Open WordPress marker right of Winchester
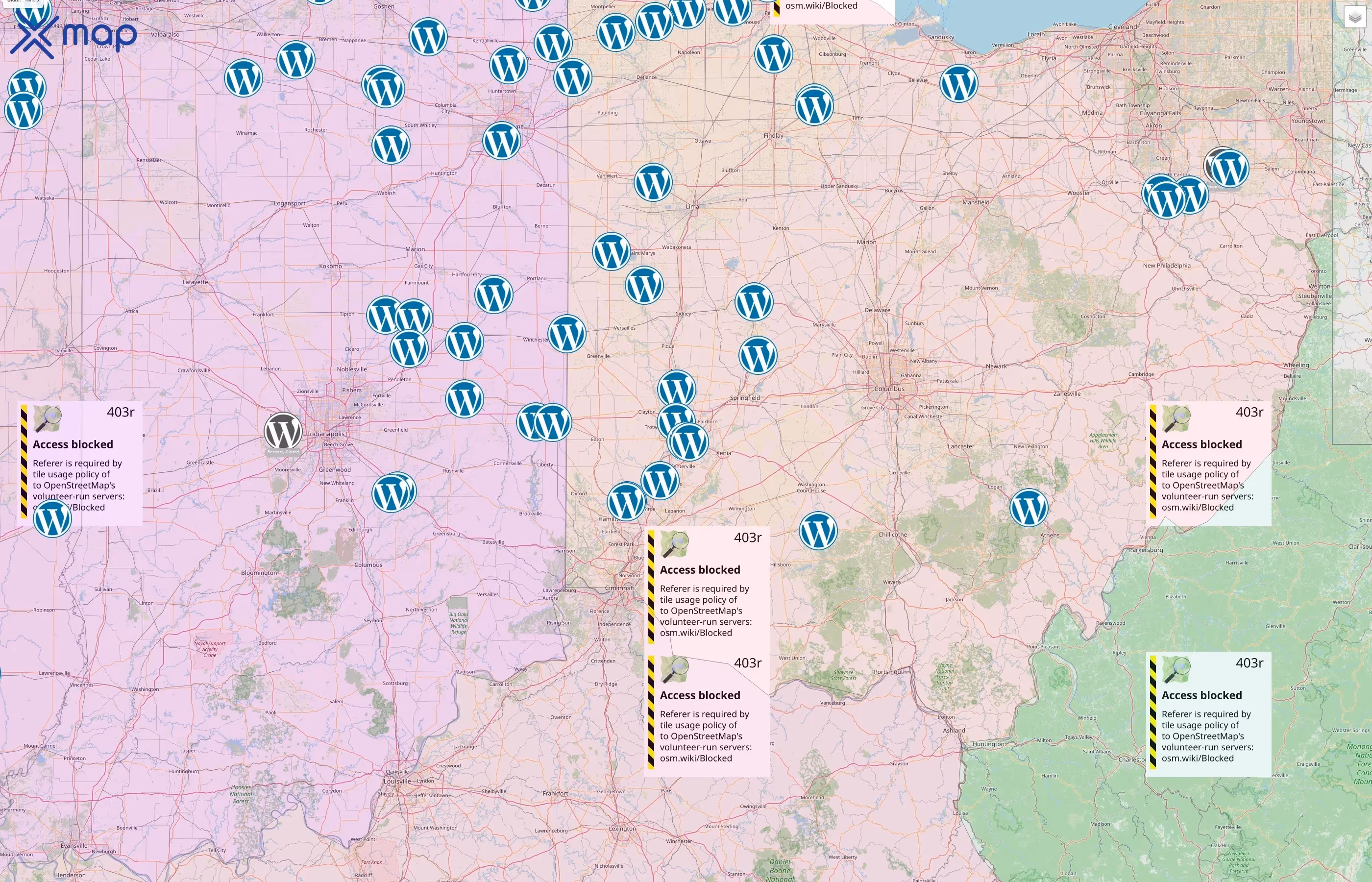Viewport: 1372px width, 882px height. (x=567, y=334)
